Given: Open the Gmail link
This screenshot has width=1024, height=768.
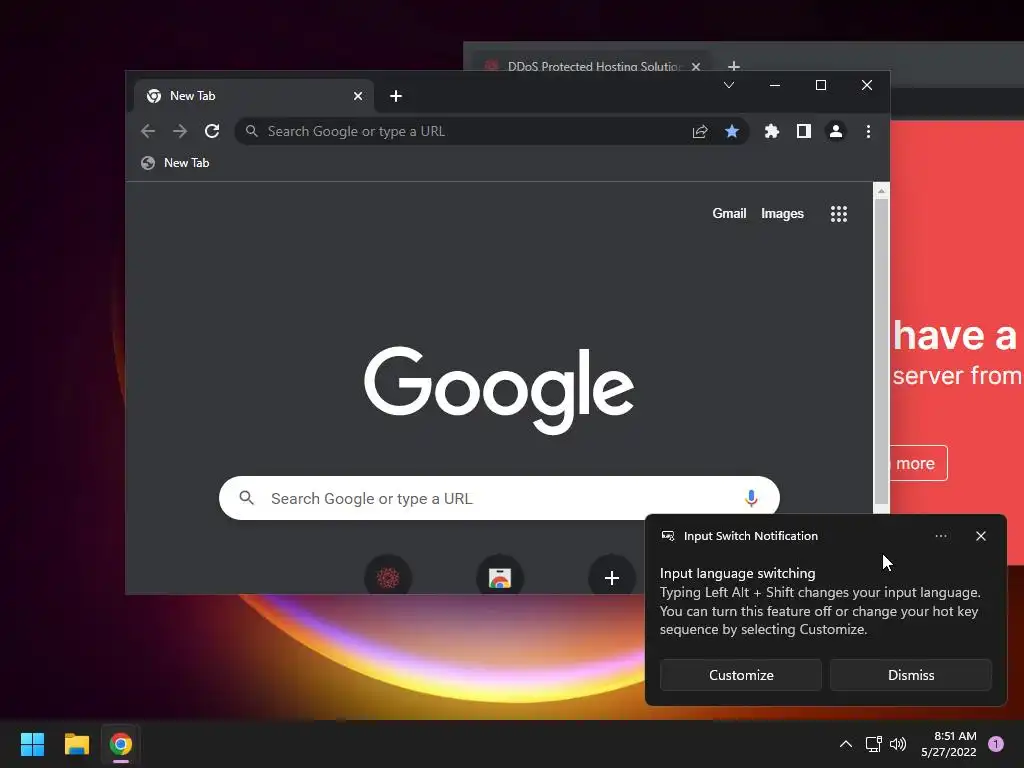Looking at the screenshot, I should click(729, 214).
